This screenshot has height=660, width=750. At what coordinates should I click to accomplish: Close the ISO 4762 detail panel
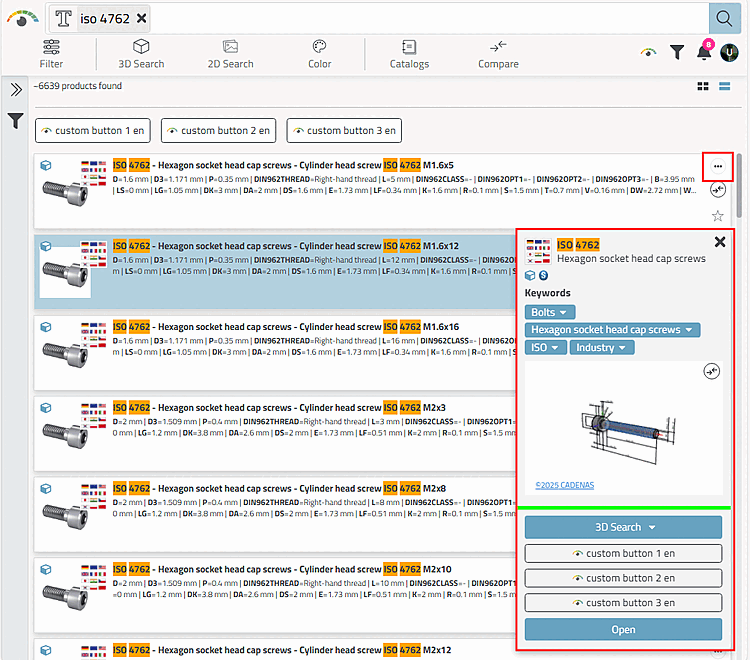point(720,242)
